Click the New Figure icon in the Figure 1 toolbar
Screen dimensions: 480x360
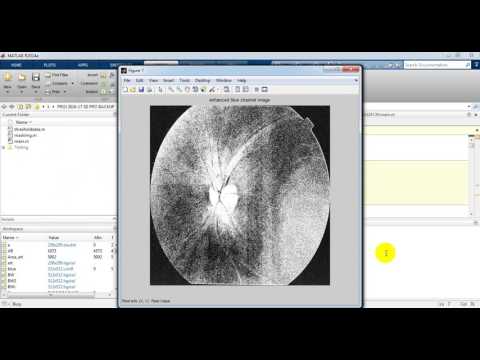pyautogui.click(x=125, y=89)
